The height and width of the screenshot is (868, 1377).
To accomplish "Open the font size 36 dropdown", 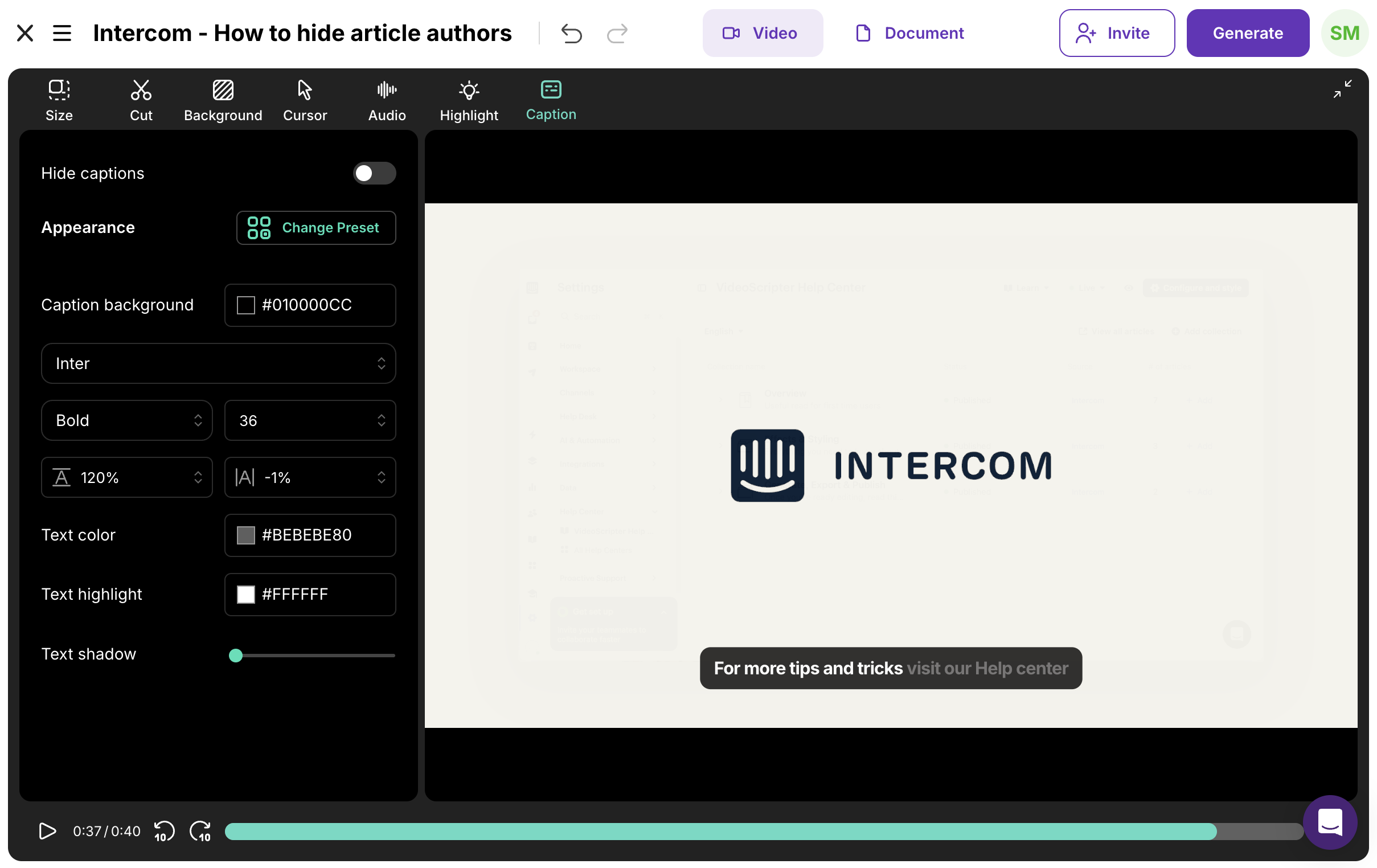I will point(310,421).
